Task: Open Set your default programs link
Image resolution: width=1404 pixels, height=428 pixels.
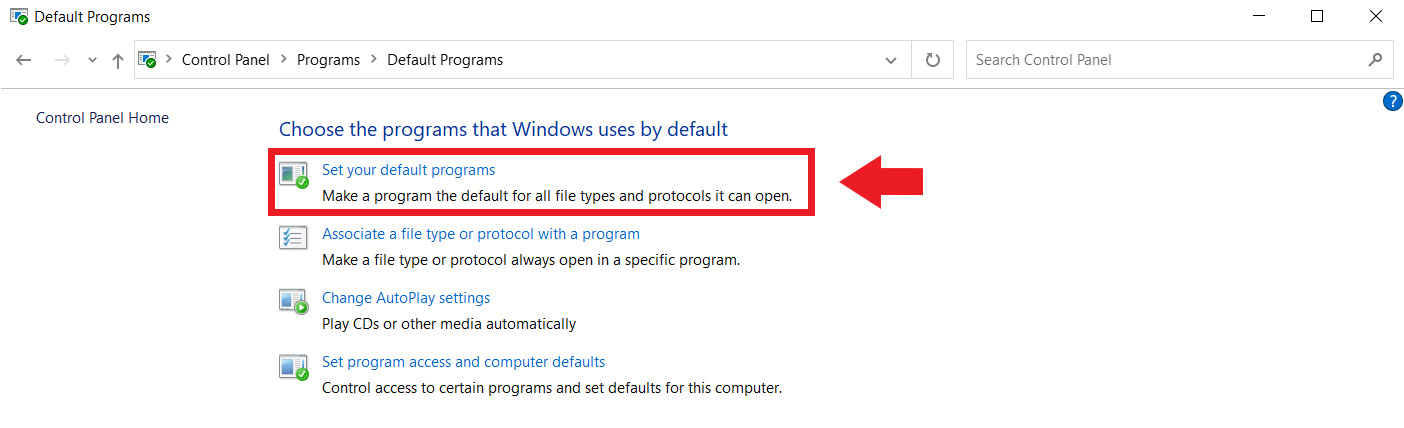Action: pyautogui.click(x=408, y=170)
